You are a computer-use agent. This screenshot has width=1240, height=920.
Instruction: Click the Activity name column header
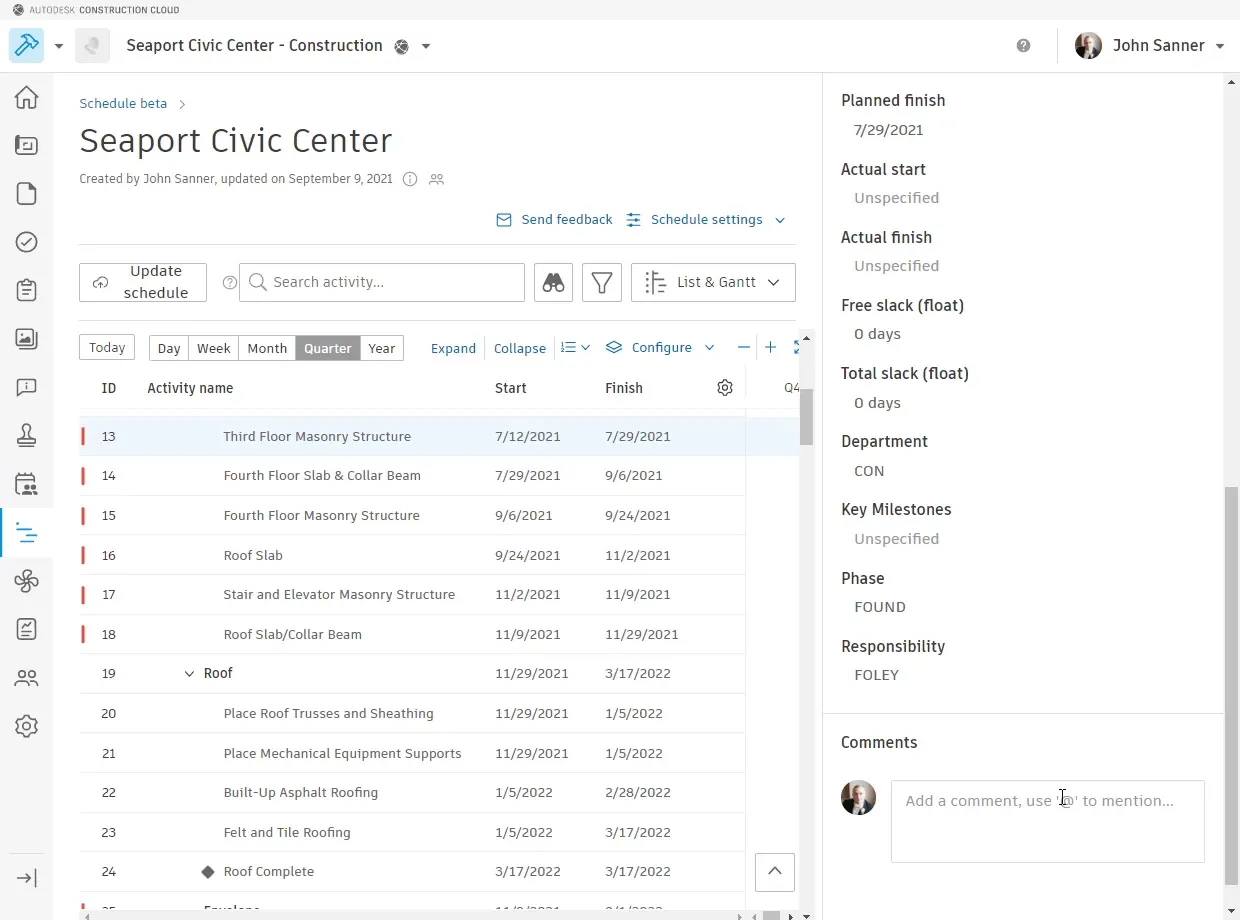[x=190, y=388]
